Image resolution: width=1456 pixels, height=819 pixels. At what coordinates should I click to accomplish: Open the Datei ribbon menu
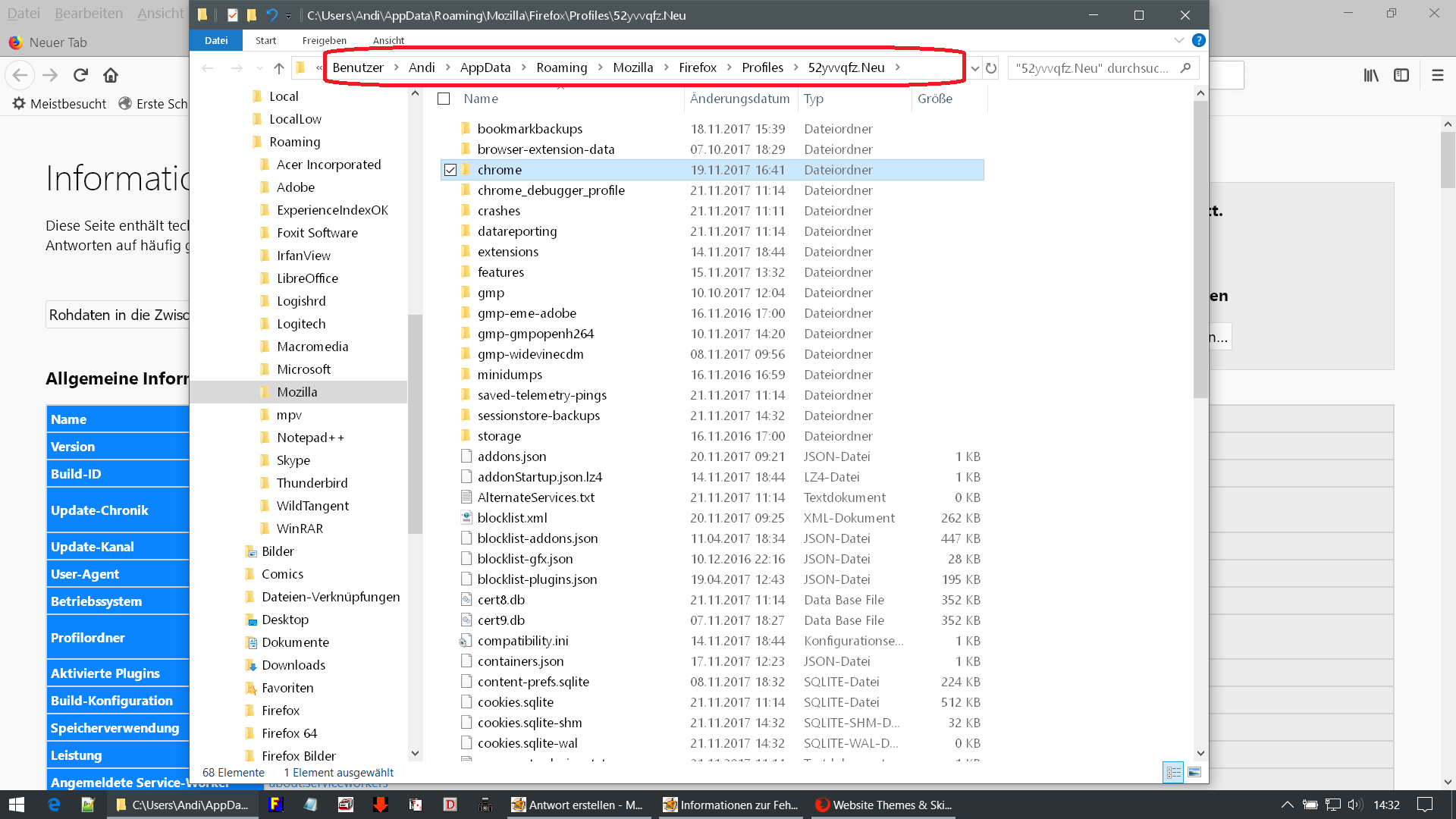[216, 40]
